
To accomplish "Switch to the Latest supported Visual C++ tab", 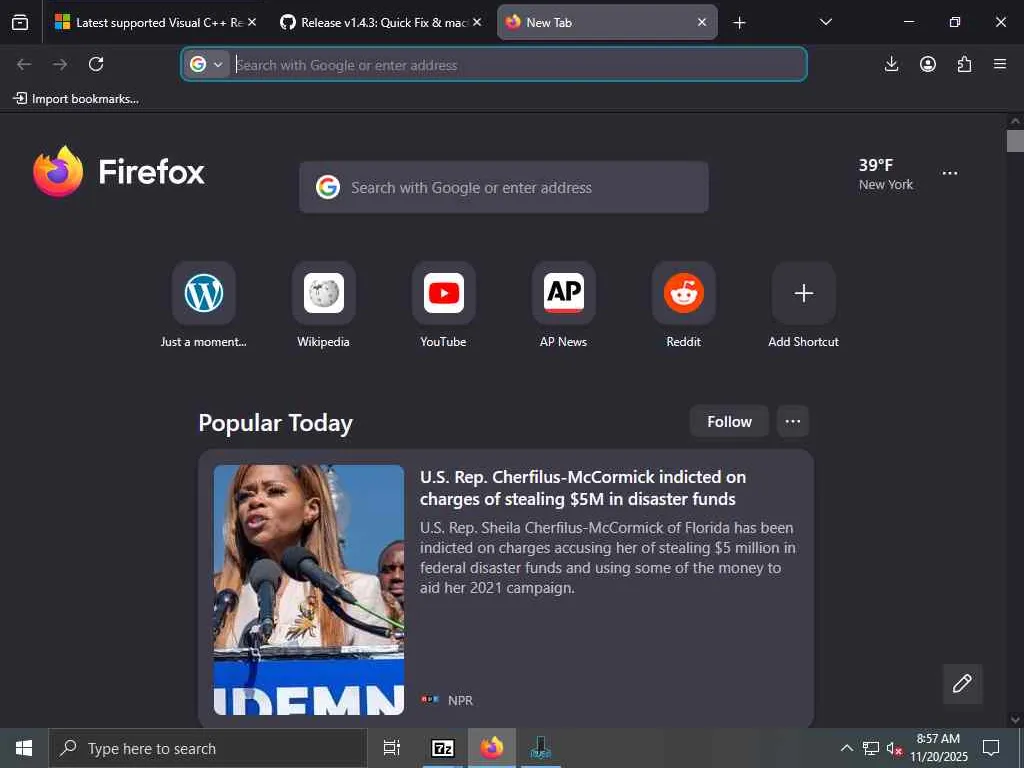I will [x=155, y=22].
